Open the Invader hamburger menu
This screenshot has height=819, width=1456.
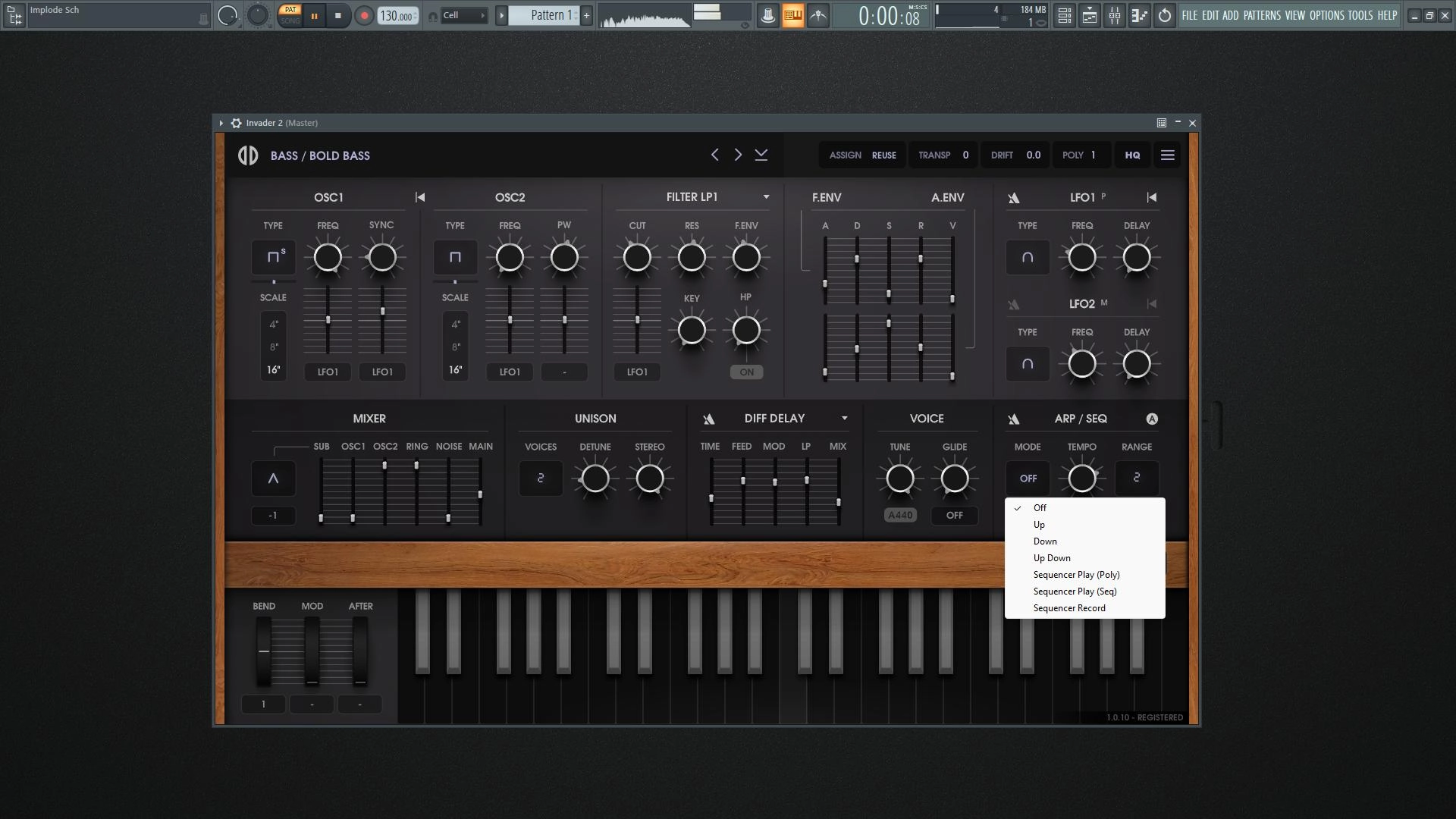(x=1168, y=155)
